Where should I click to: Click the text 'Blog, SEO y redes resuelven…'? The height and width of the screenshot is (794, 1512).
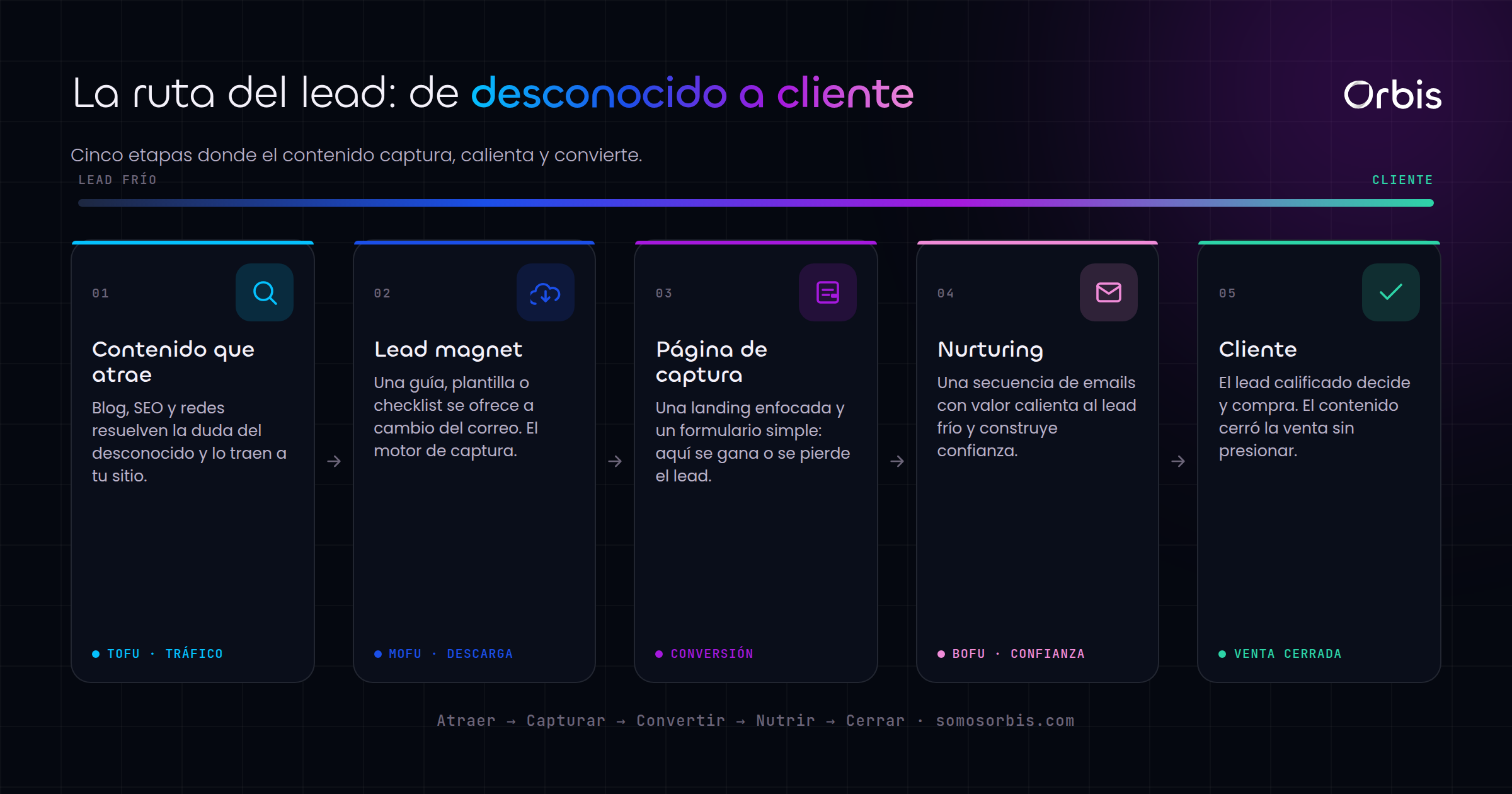pyautogui.click(x=190, y=442)
